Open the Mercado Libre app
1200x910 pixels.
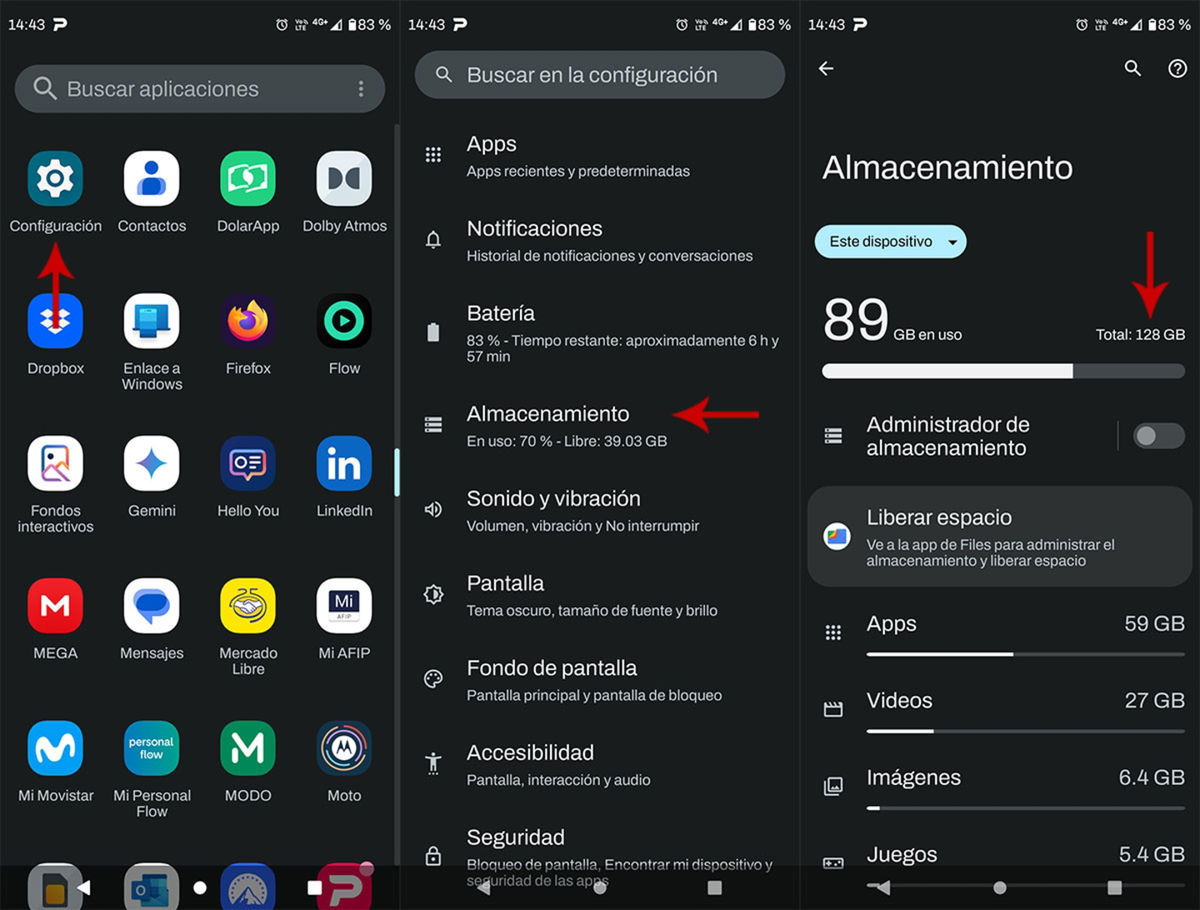point(248,606)
